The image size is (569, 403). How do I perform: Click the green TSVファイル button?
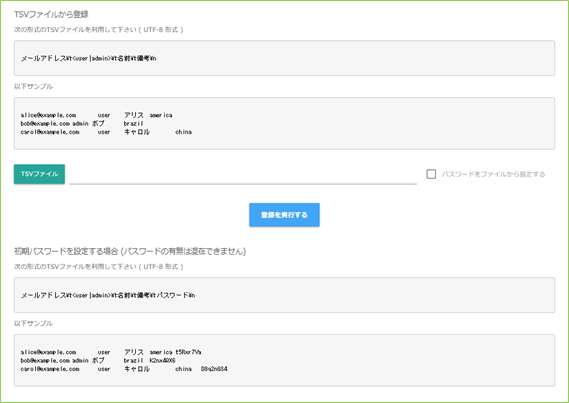coord(39,174)
